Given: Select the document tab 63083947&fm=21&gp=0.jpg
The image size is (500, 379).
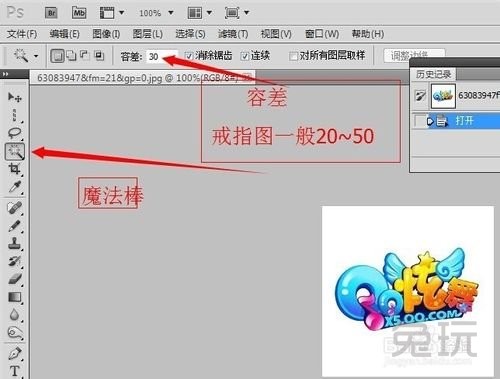Looking at the screenshot, I should point(142,78).
